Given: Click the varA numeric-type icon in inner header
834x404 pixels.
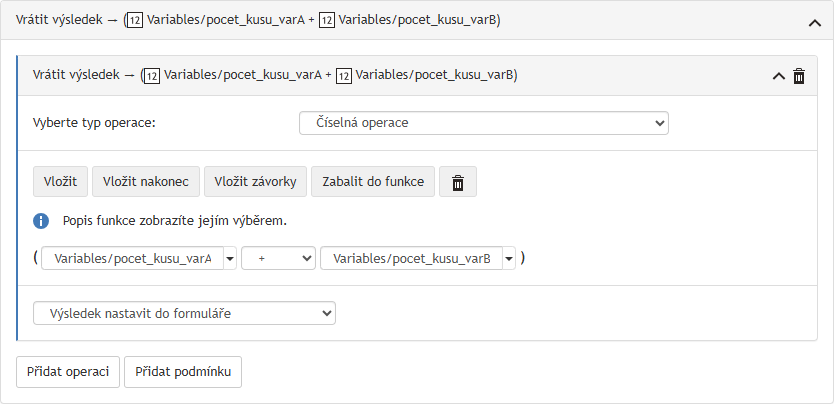Looking at the screenshot, I should tap(152, 76).
